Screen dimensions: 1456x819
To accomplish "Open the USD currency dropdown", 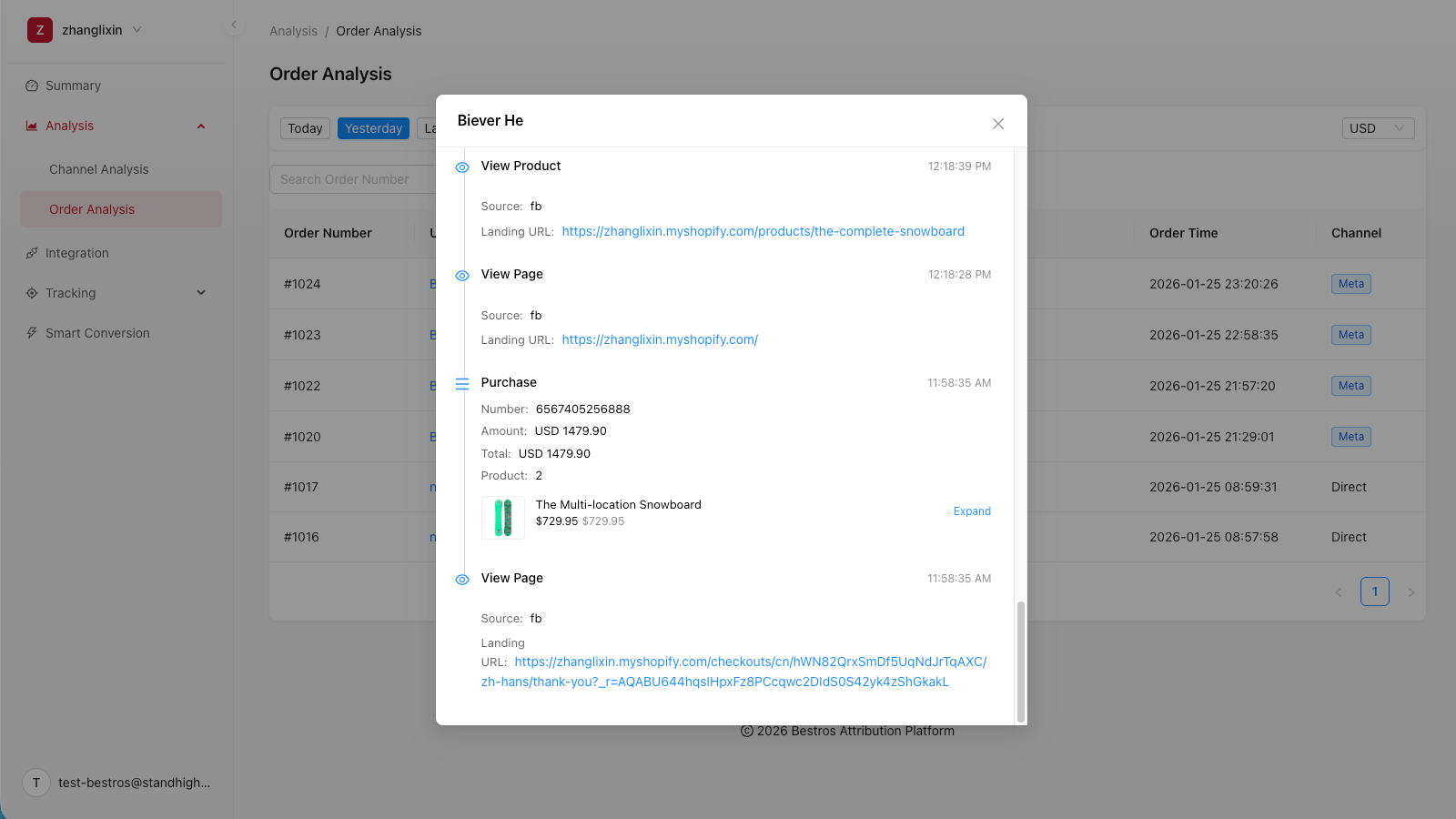I will 1378,128.
